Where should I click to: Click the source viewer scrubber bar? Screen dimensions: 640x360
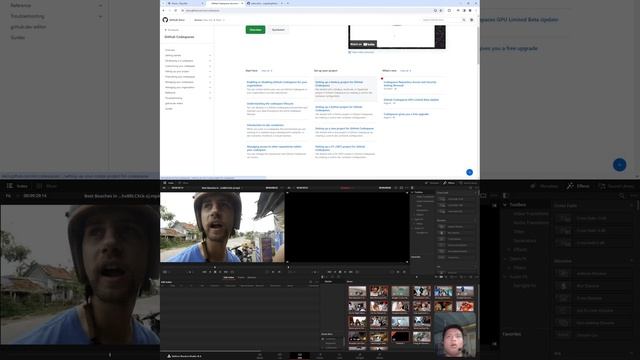pos(222,267)
